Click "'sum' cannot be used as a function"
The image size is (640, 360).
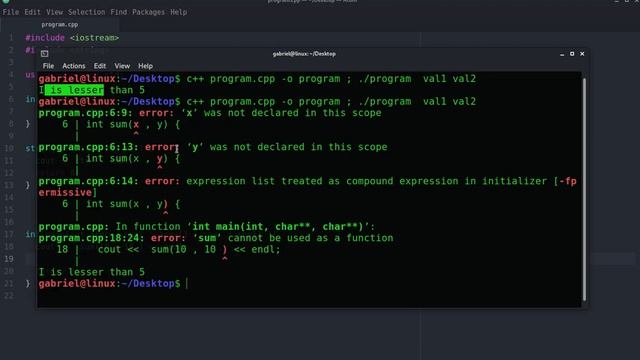pos(293,238)
